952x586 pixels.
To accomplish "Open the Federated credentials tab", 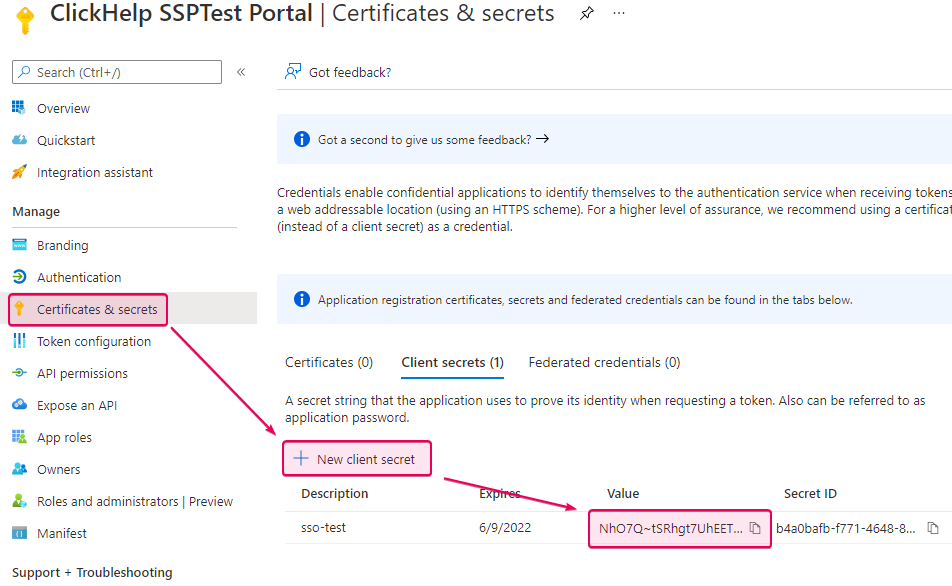I will tap(604, 362).
